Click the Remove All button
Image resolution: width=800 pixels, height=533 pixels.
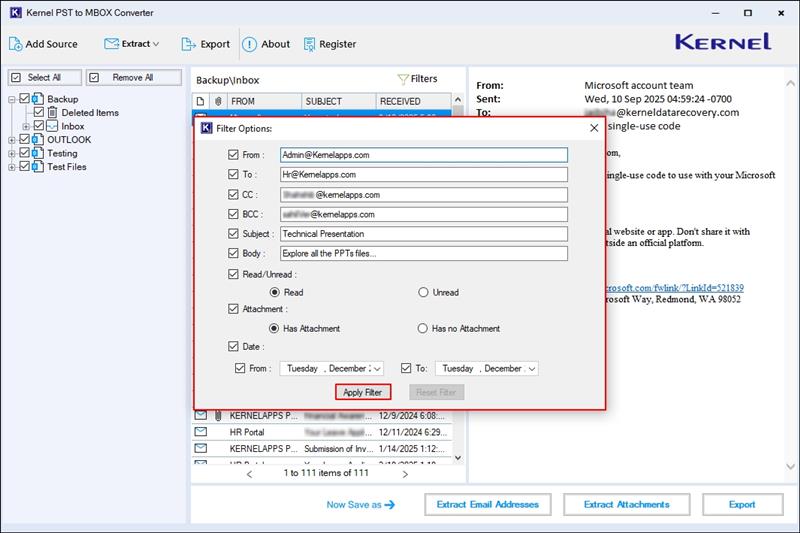(134, 78)
